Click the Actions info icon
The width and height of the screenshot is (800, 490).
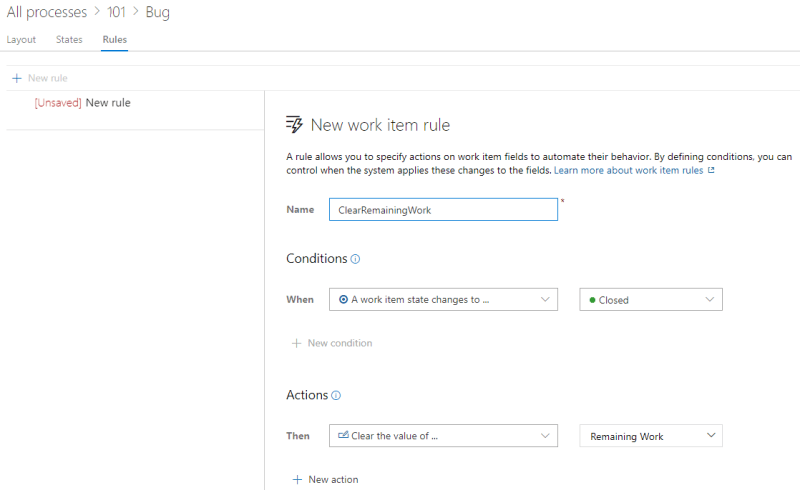point(336,396)
